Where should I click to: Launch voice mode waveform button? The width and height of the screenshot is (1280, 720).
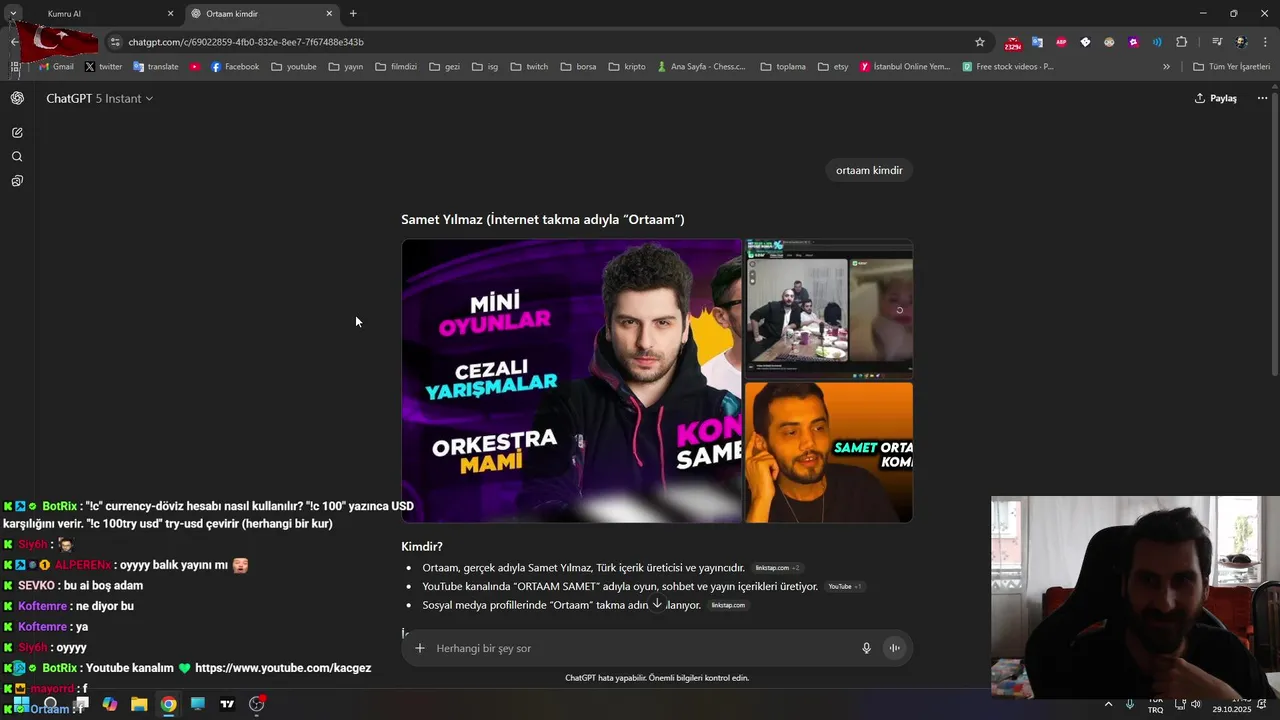[x=895, y=648]
